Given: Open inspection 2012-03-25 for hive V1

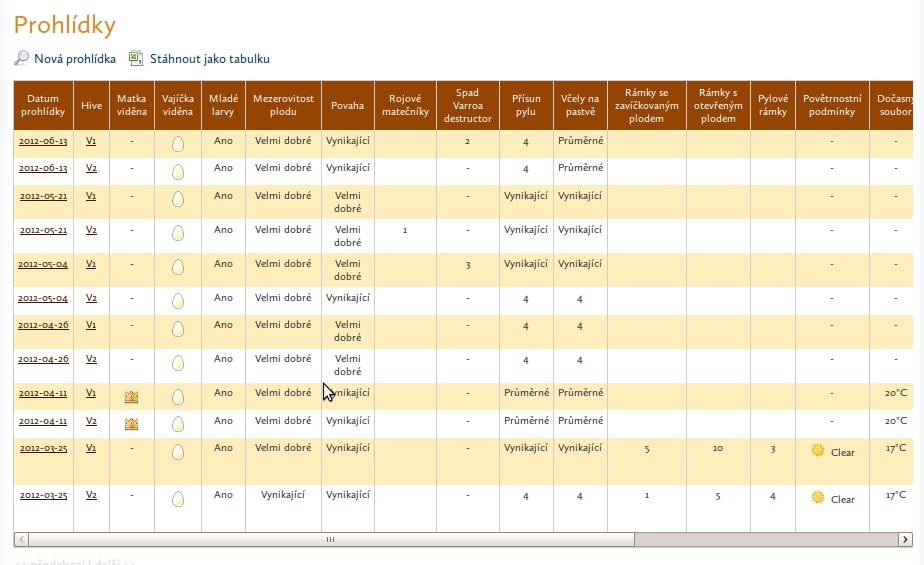Looking at the screenshot, I should pyautogui.click(x=43, y=448).
